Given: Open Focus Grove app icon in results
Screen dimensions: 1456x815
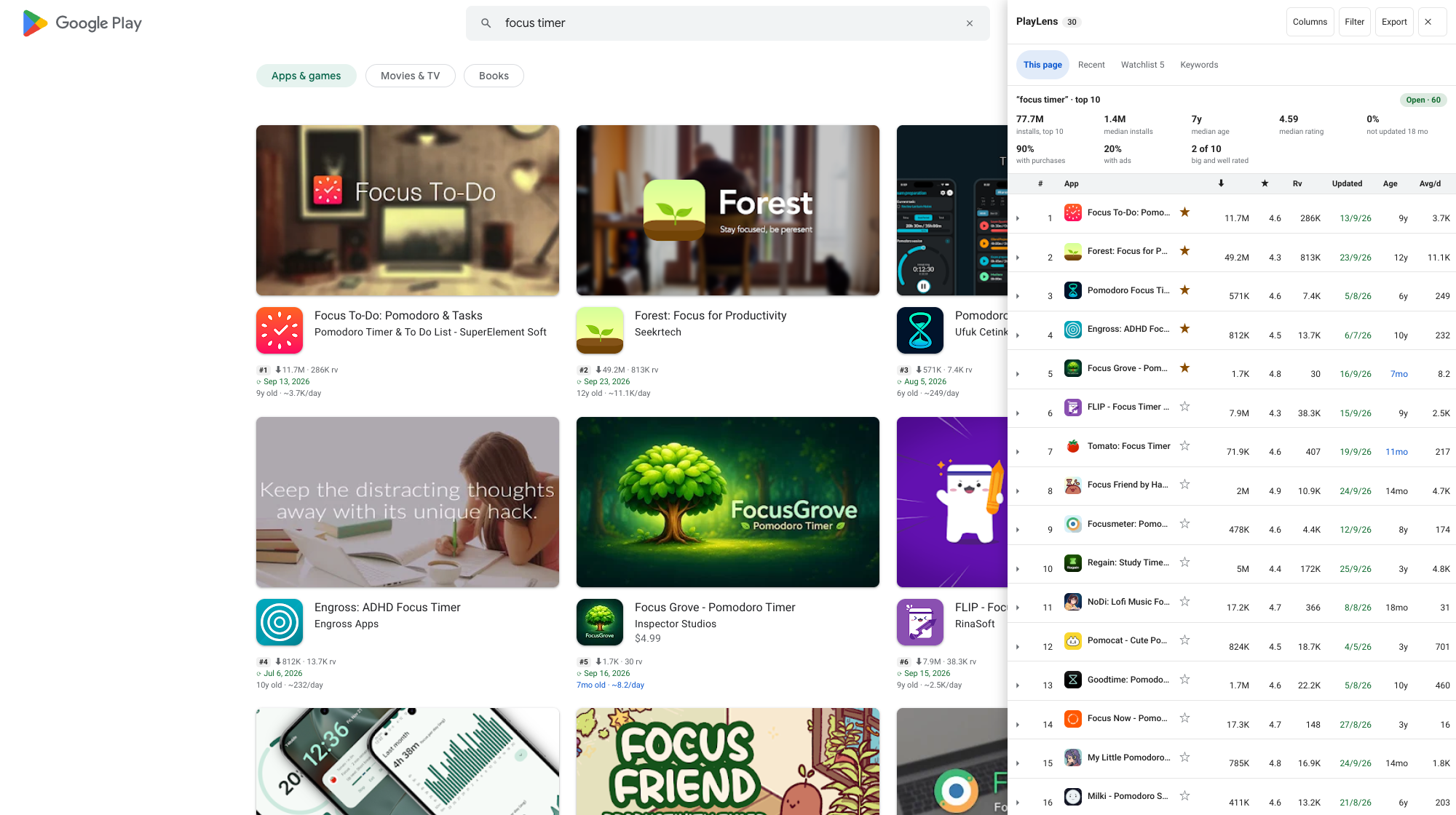Looking at the screenshot, I should 600,622.
